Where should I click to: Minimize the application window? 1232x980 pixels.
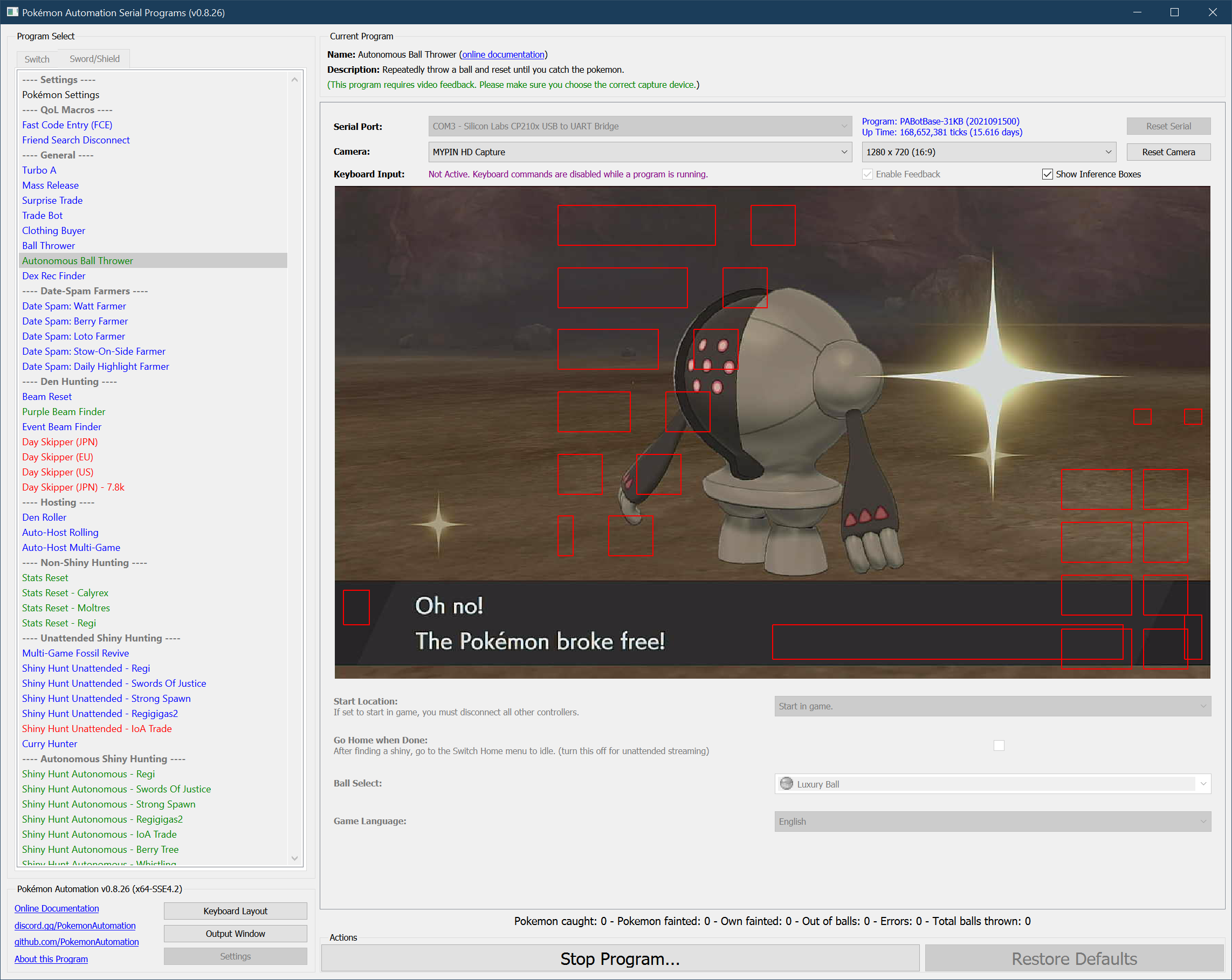(1137, 12)
